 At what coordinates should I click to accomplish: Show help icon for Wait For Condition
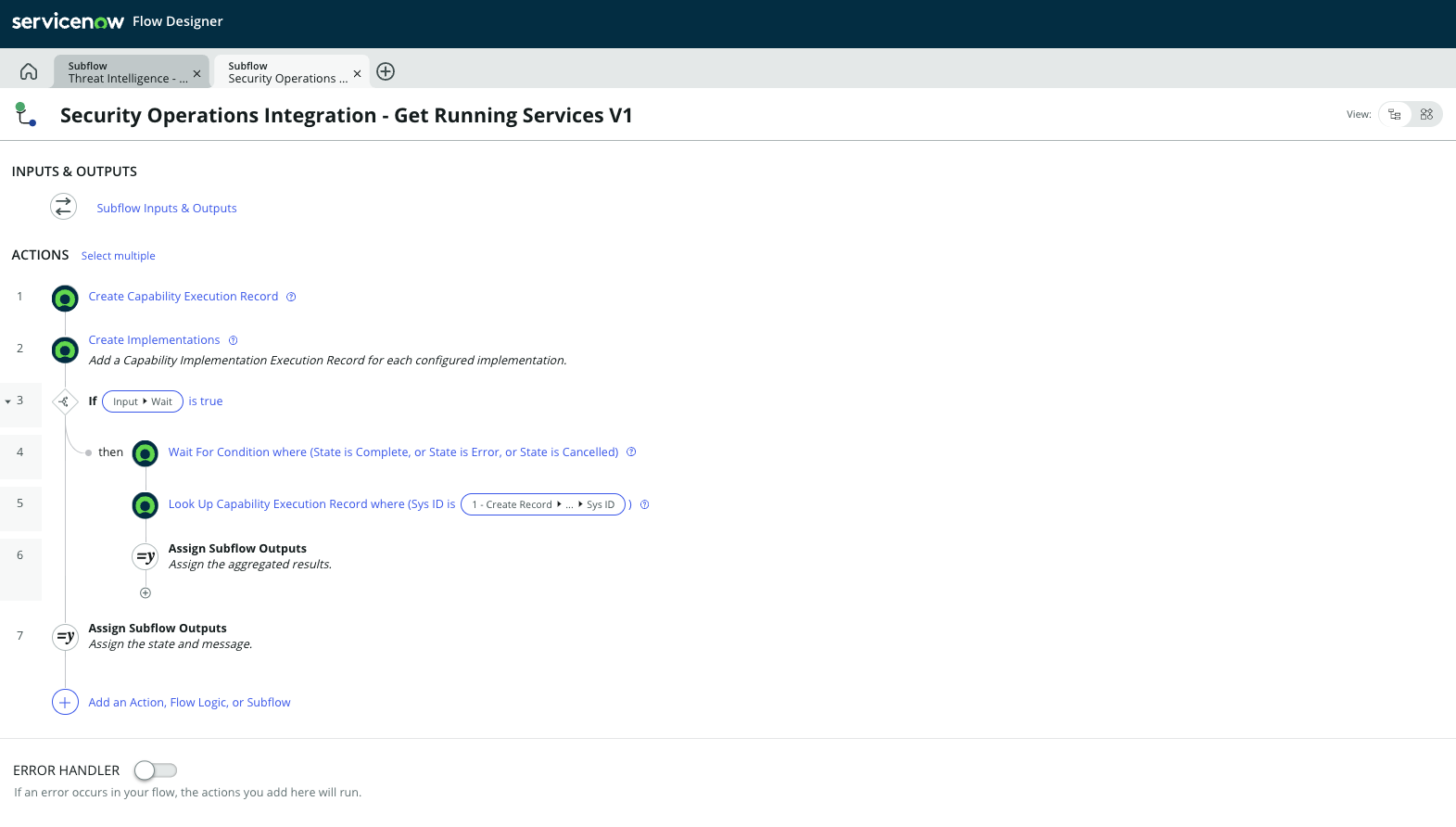pos(631,452)
